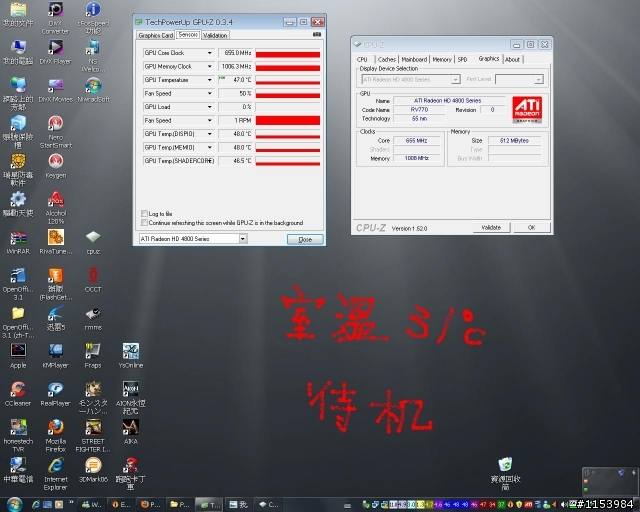Click the GPU Load graph bar
This screenshot has width=640, height=512.
point(288,107)
